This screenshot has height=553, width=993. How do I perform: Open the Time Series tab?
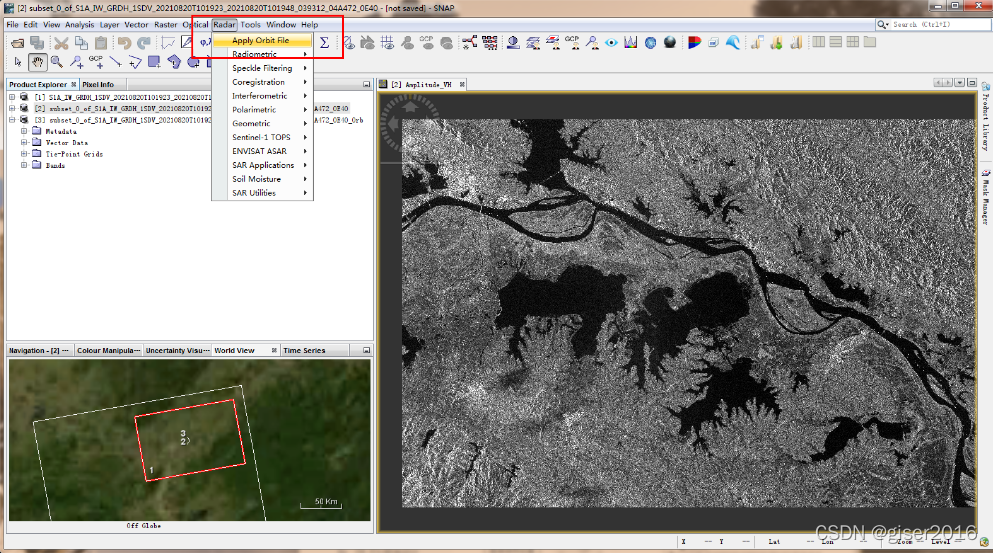pyautogui.click(x=304, y=351)
